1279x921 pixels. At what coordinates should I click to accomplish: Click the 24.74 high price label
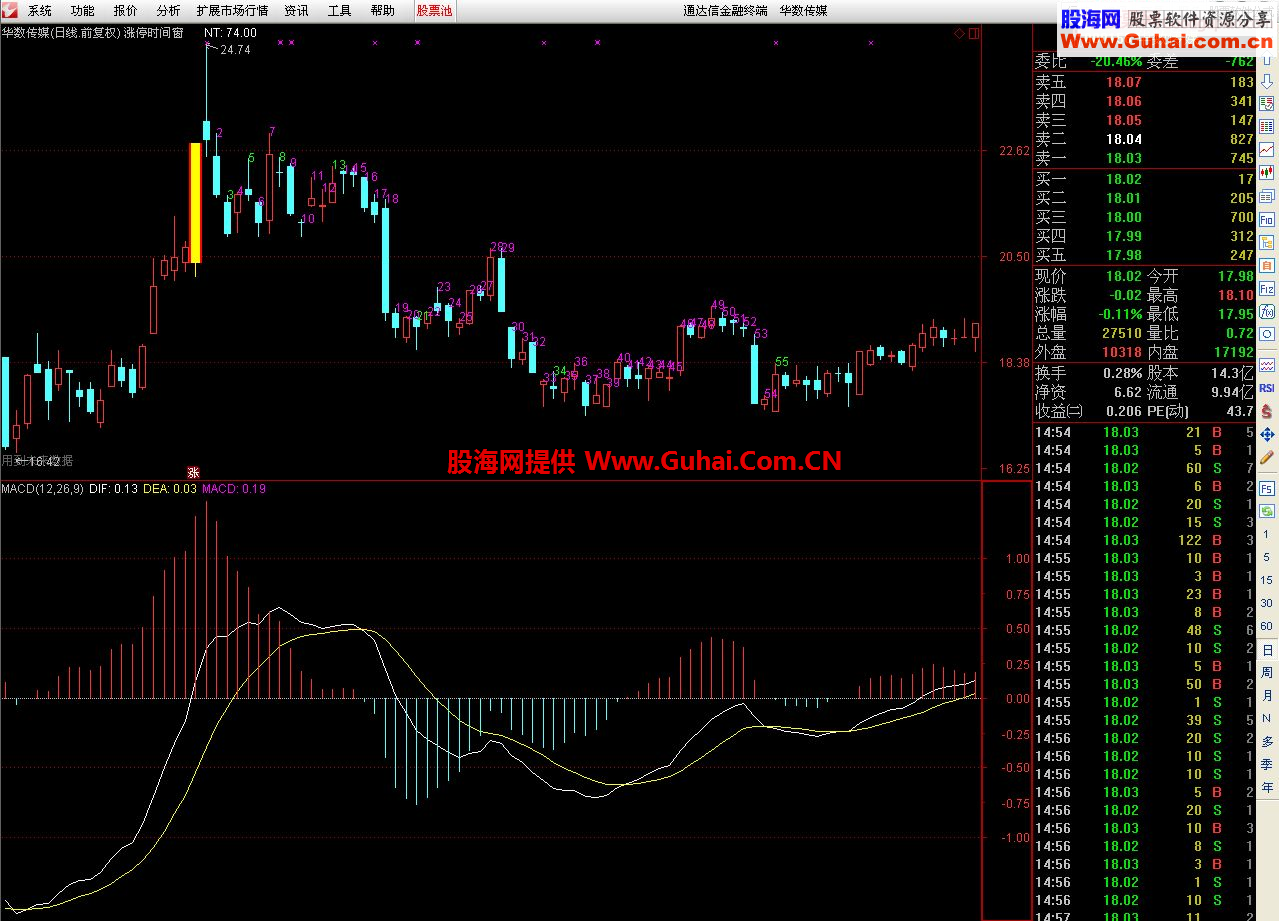point(235,49)
